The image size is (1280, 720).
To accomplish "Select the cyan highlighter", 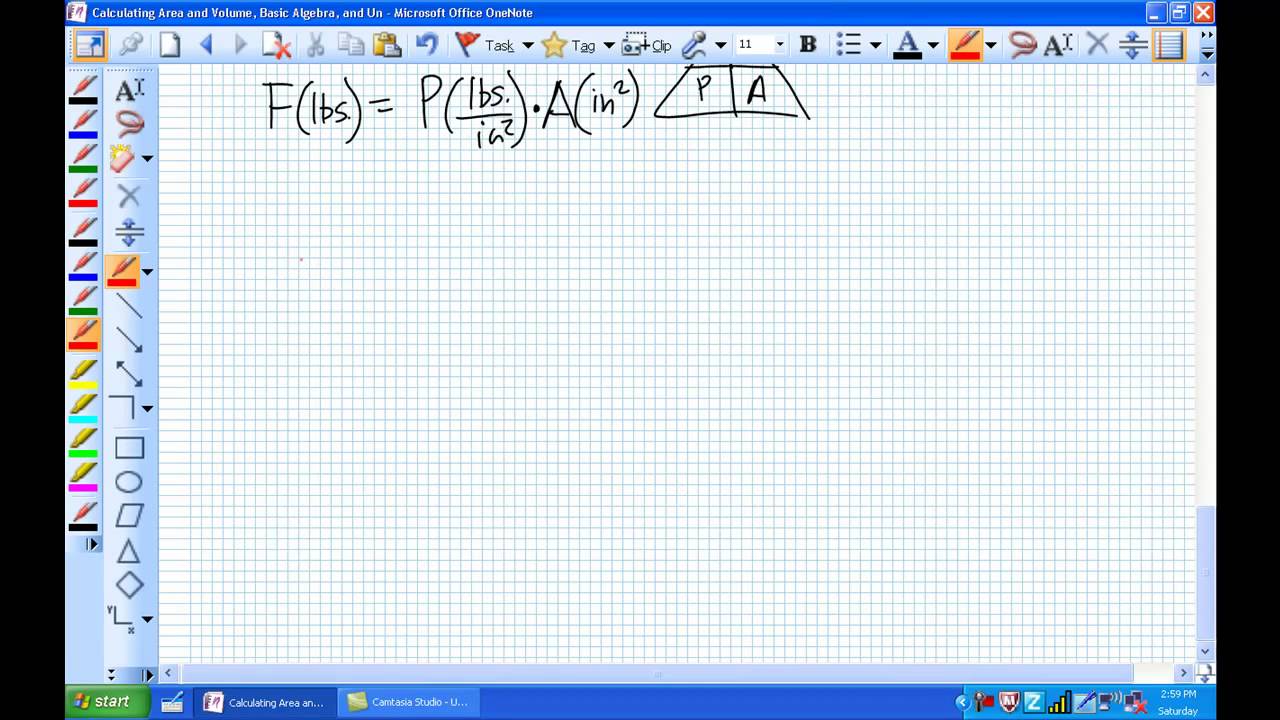I will (84, 407).
